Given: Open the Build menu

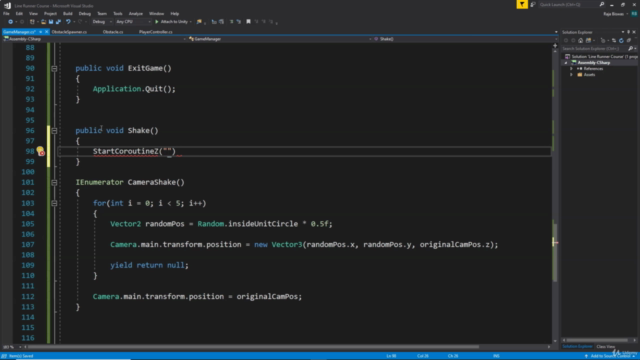Looking at the screenshot, I should click(x=67, y=13).
